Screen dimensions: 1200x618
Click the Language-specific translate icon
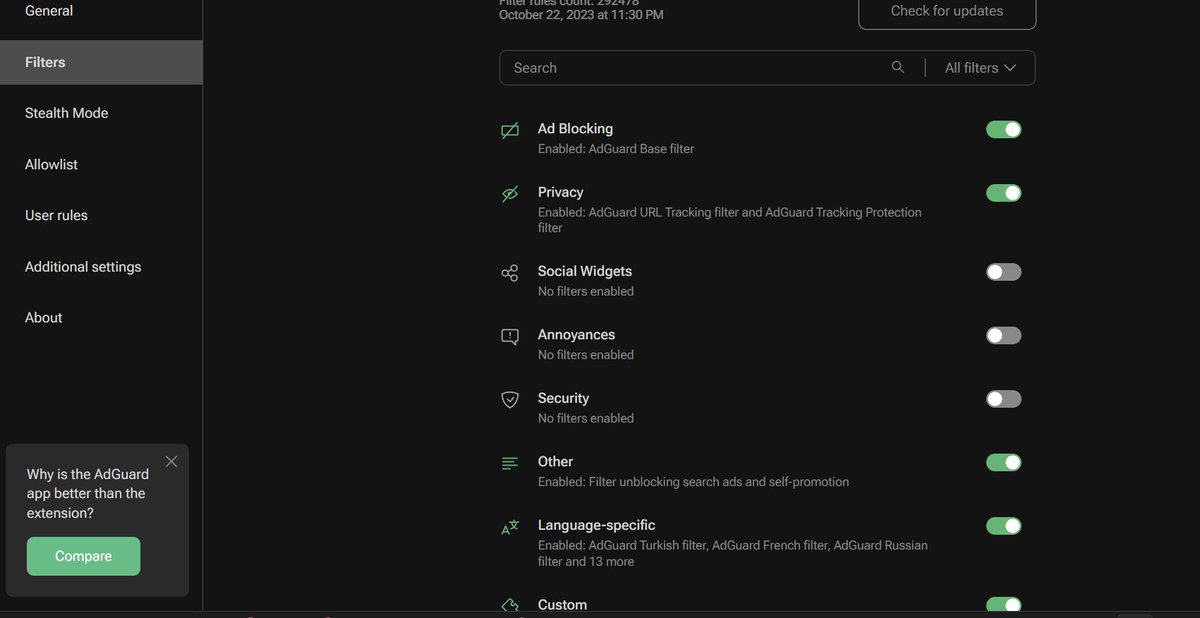[510, 527]
